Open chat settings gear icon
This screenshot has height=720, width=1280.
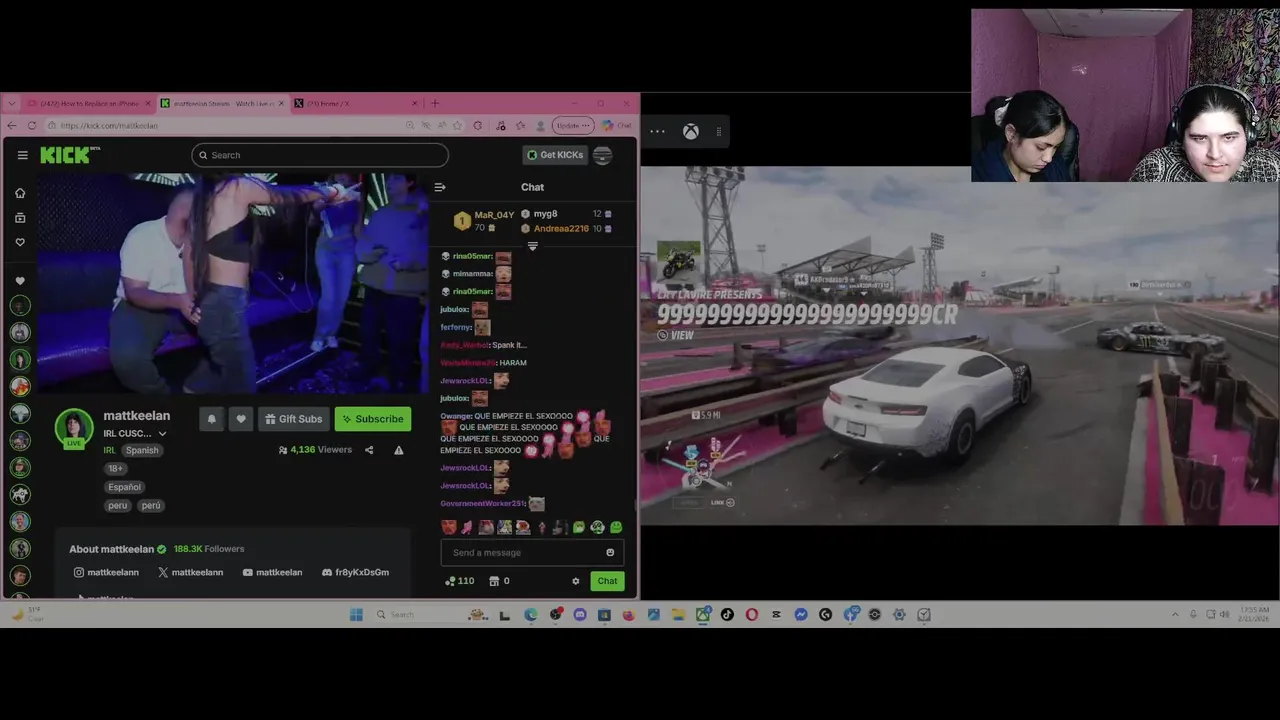pyautogui.click(x=575, y=581)
